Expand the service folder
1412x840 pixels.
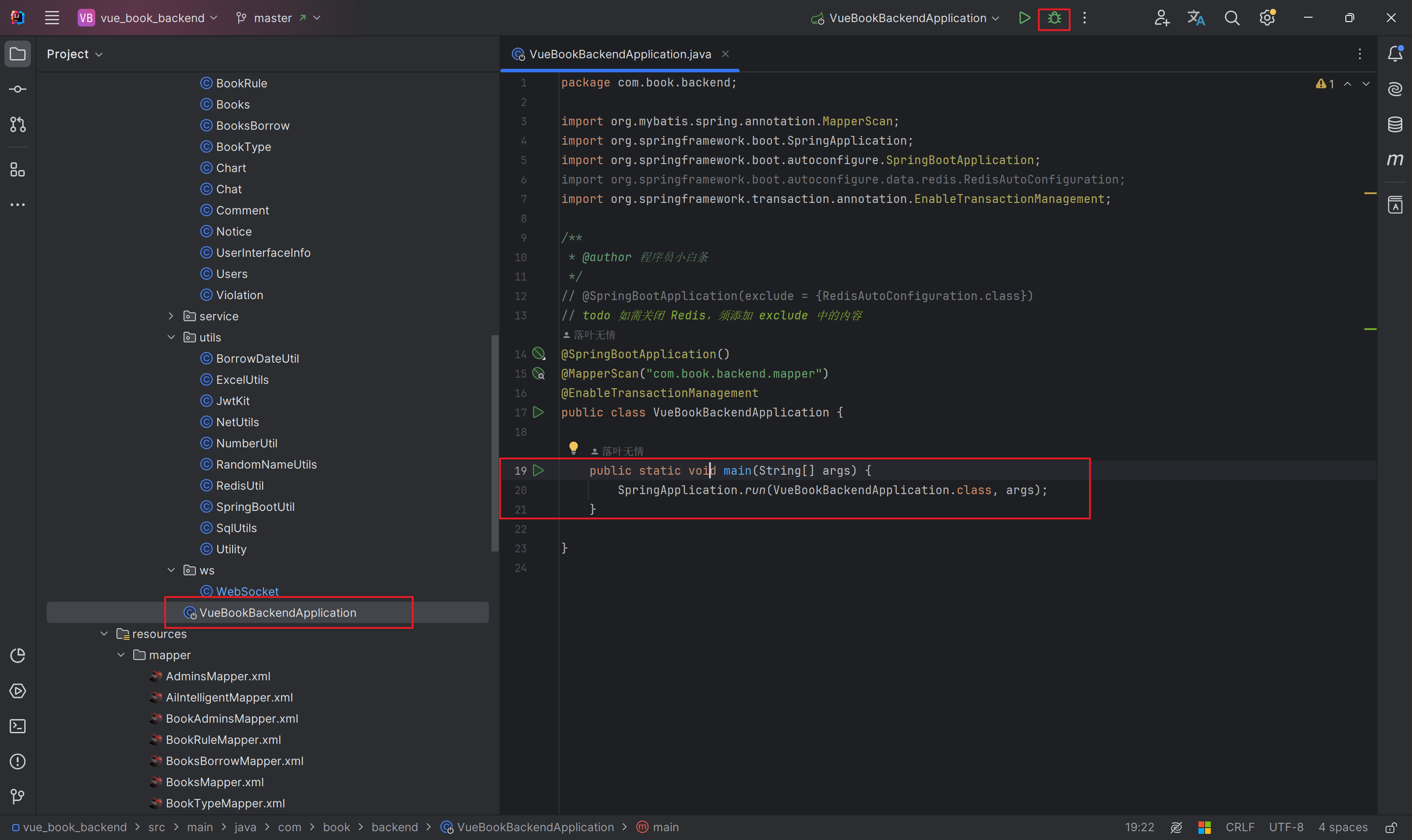point(171,316)
